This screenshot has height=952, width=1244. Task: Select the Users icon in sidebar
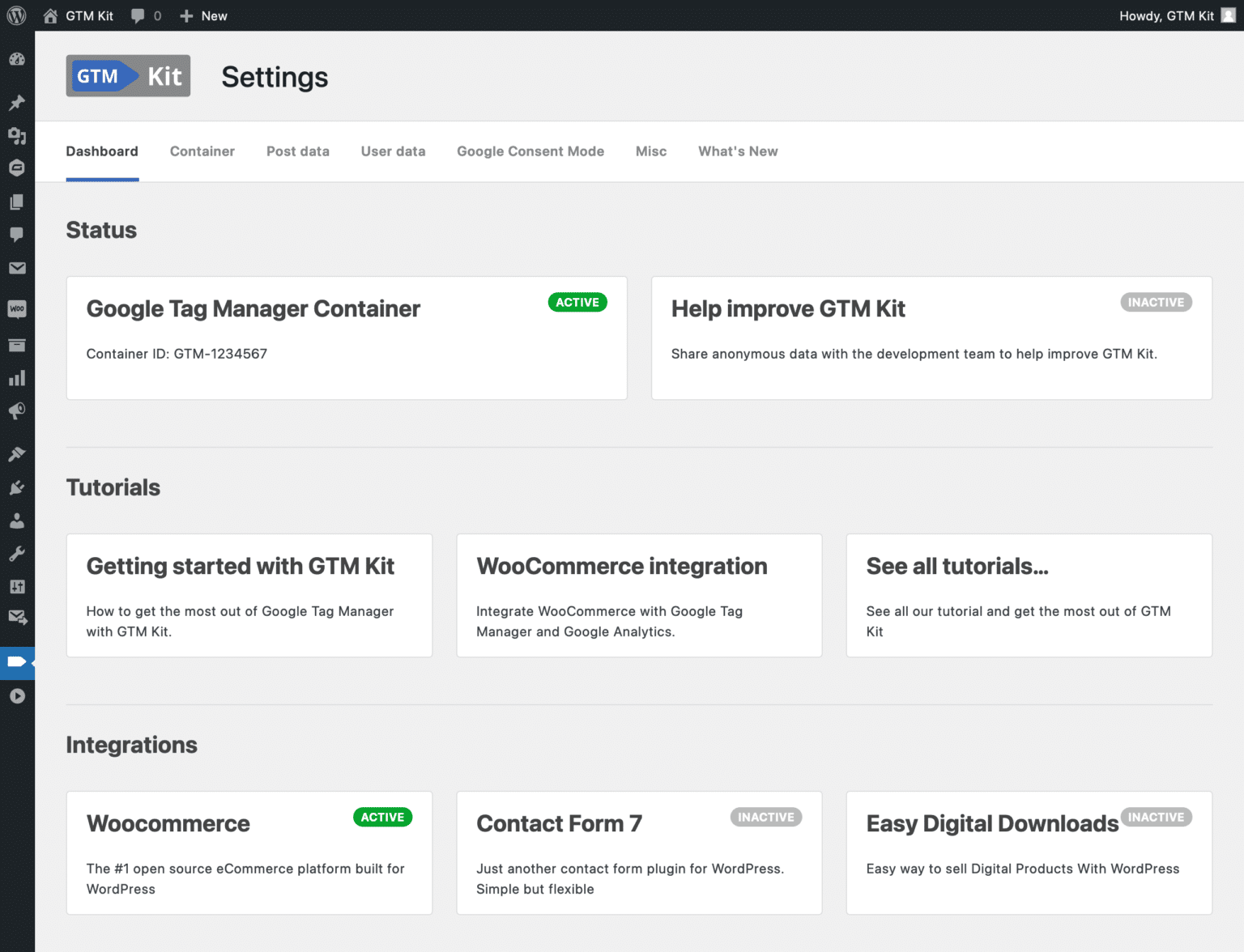click(17, 521)
